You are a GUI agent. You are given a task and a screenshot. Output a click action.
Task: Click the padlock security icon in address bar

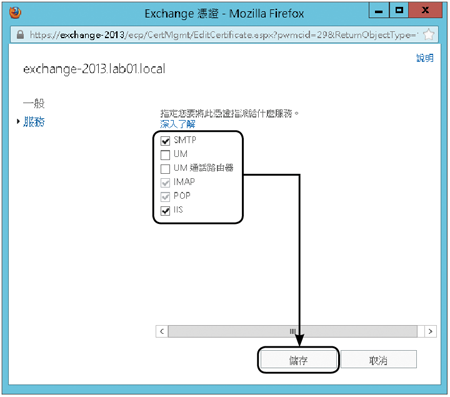tap(20, 35)
